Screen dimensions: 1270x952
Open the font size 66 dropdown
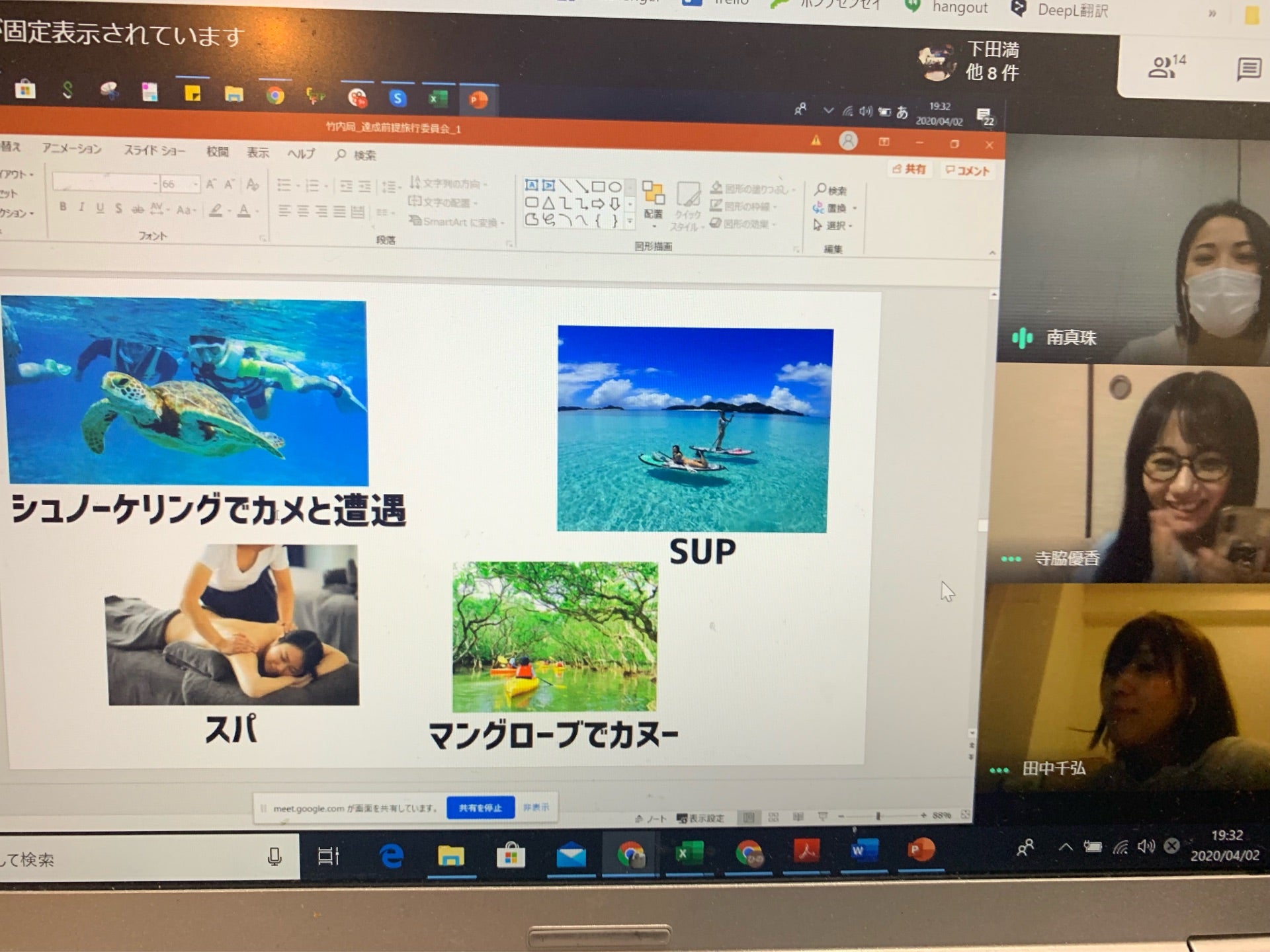click(196, 184)
